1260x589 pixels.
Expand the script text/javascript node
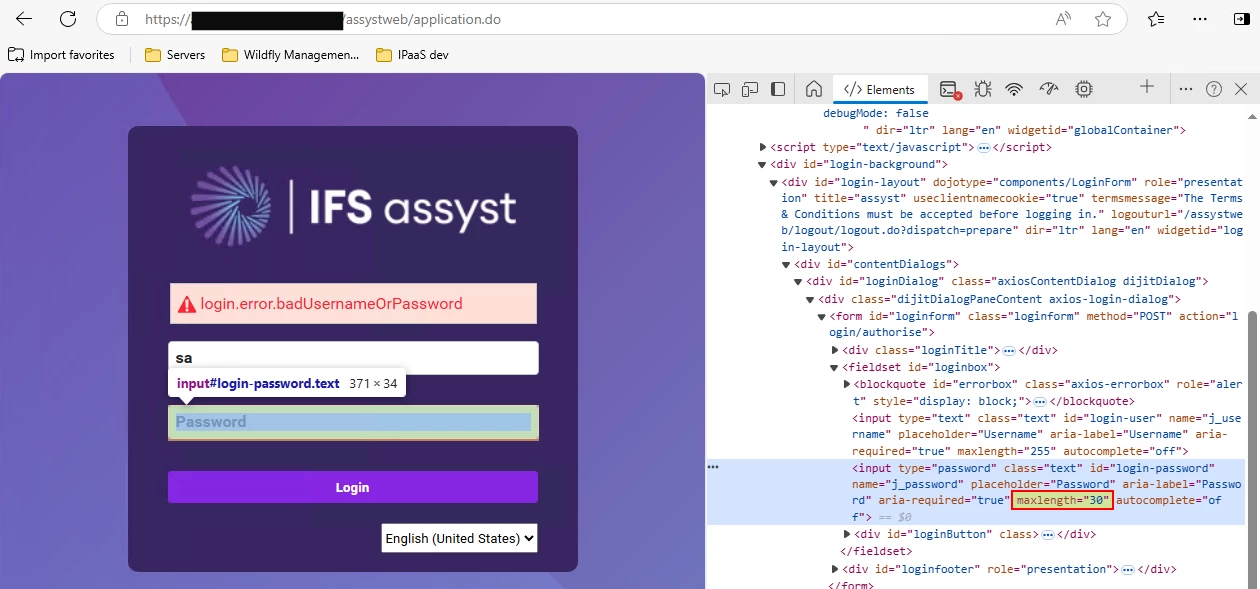[764, 147]
